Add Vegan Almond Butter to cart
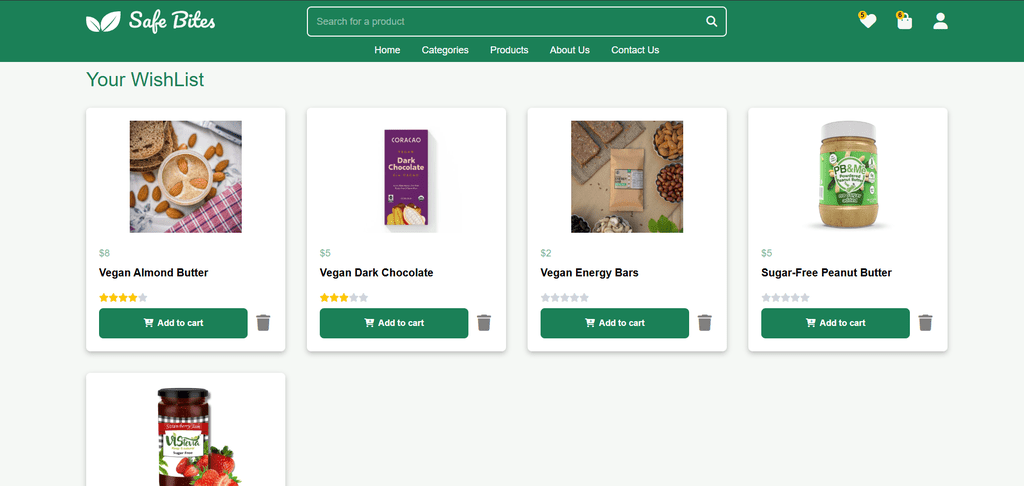1024x486 pixels. click(x=173, y=323)
